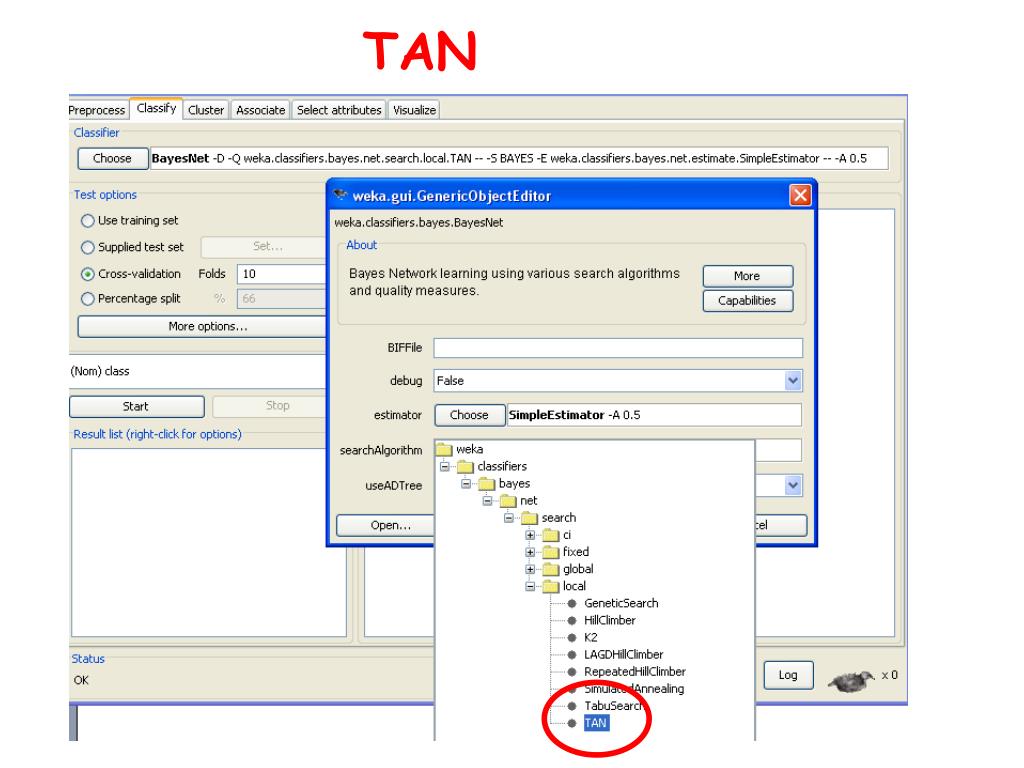The image size is (1024, 768).
Task: Click the bullet icon beside GeneticSearch
Action: (x=572, y=603)
